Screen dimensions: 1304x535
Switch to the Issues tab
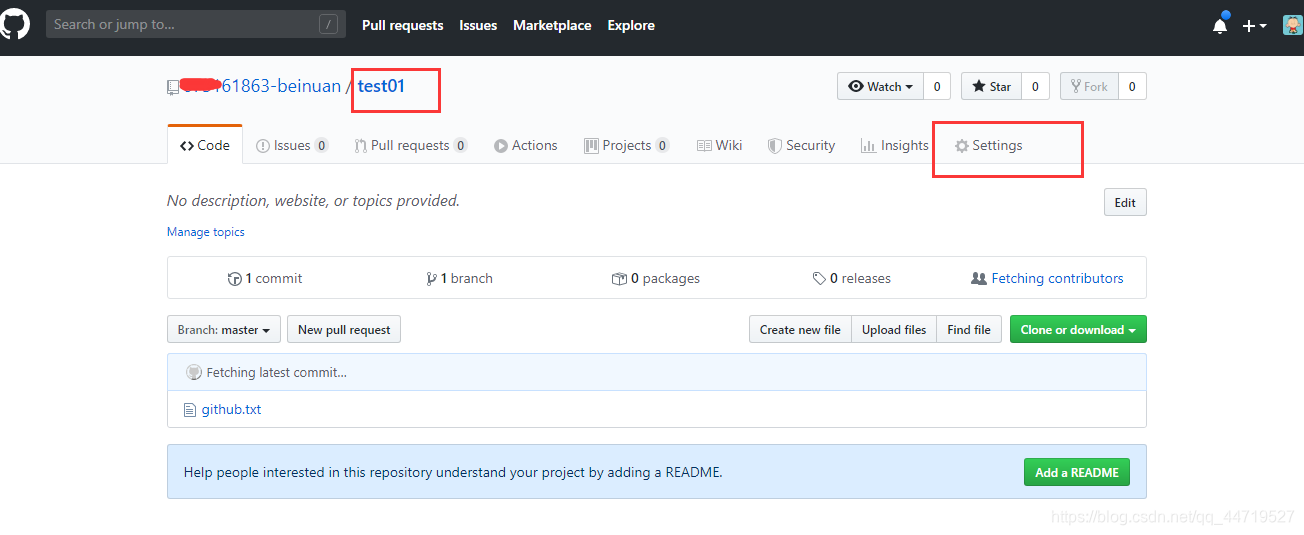292,145
